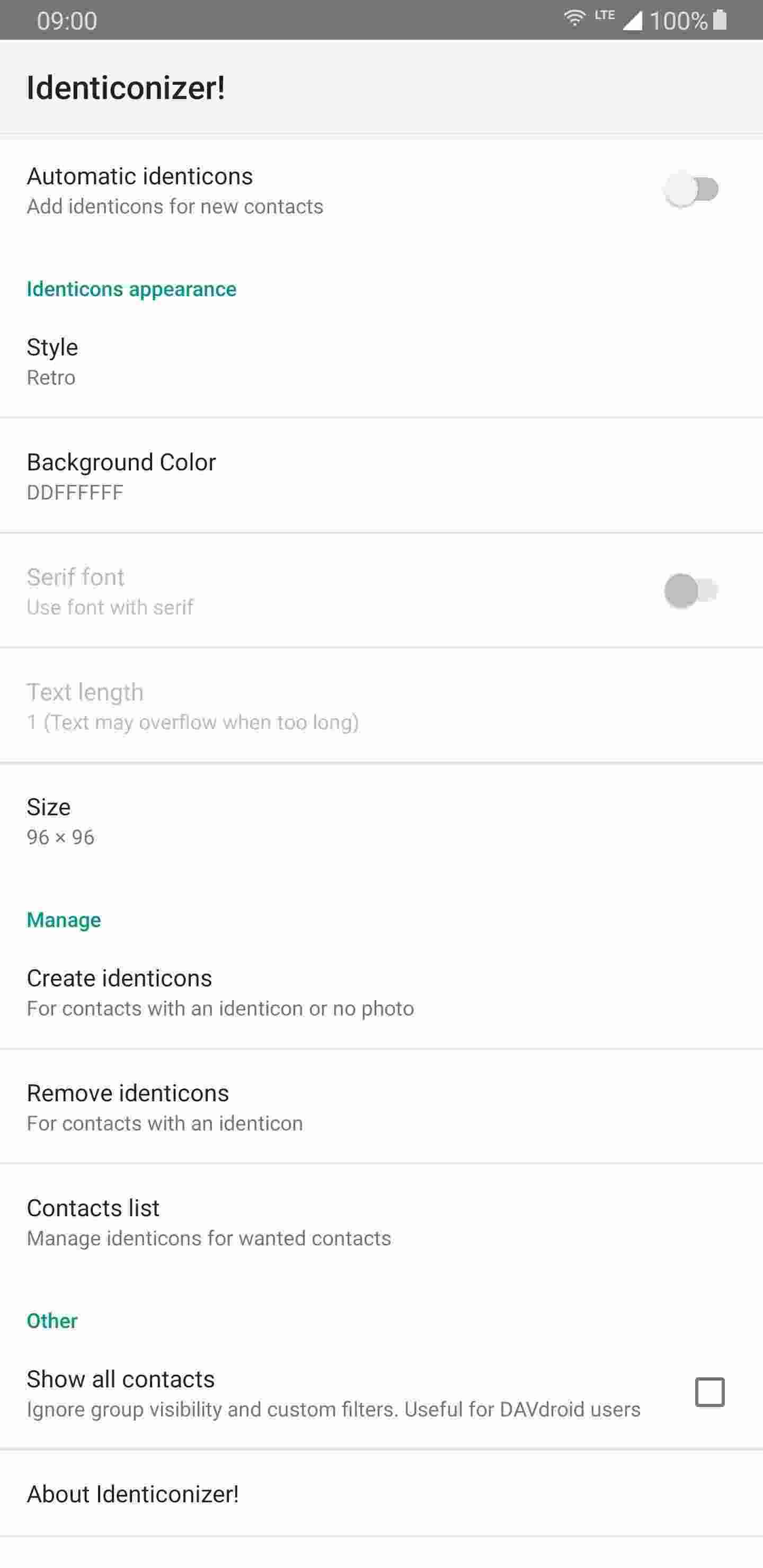
Task: Tap the Identiconizer! app title
Action: pos(126,88)
